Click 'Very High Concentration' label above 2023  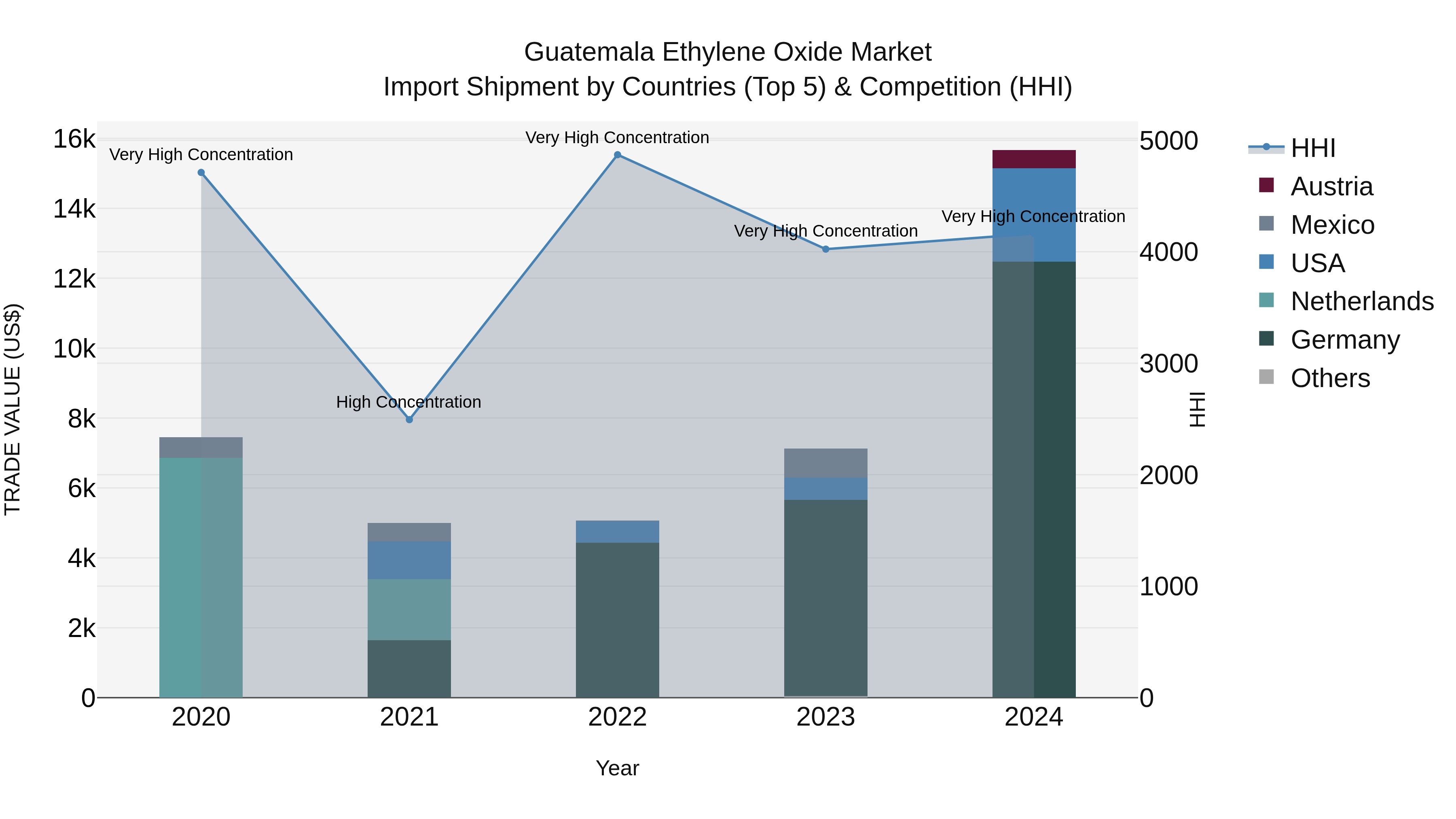coord(826,231)
